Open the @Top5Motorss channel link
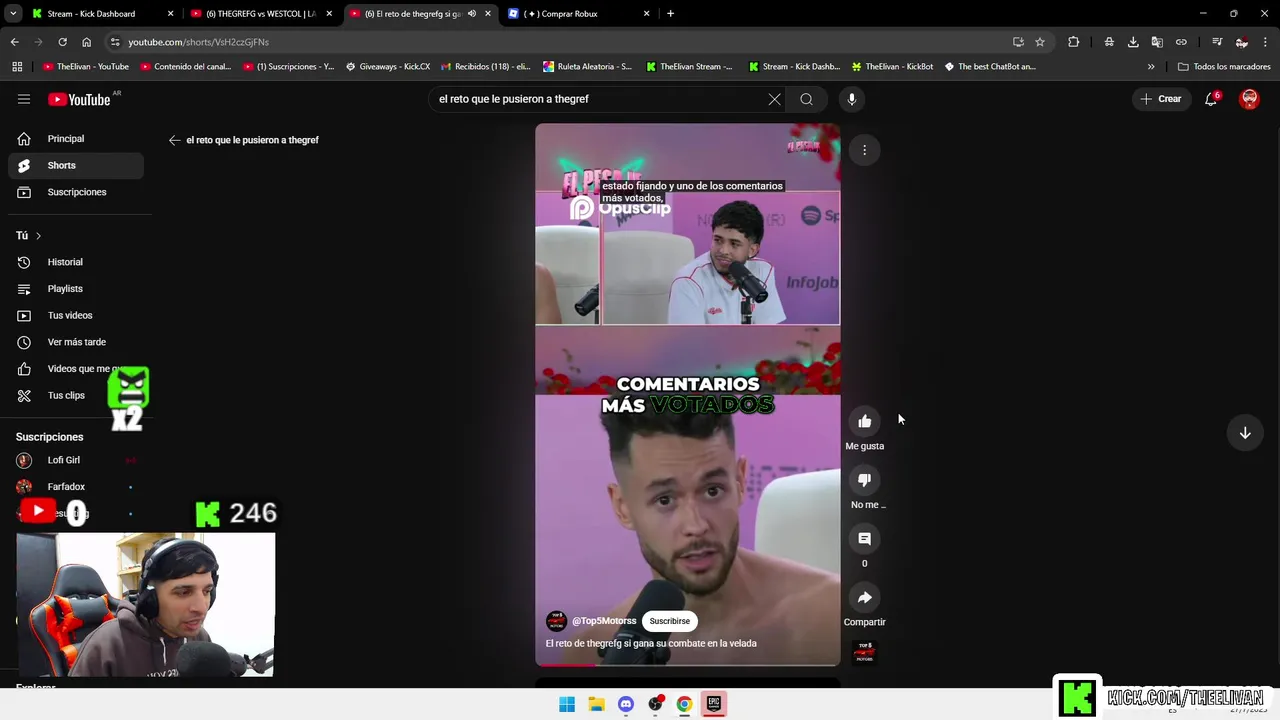This screenshot has width=1280, height=720. tap(604, 621)
